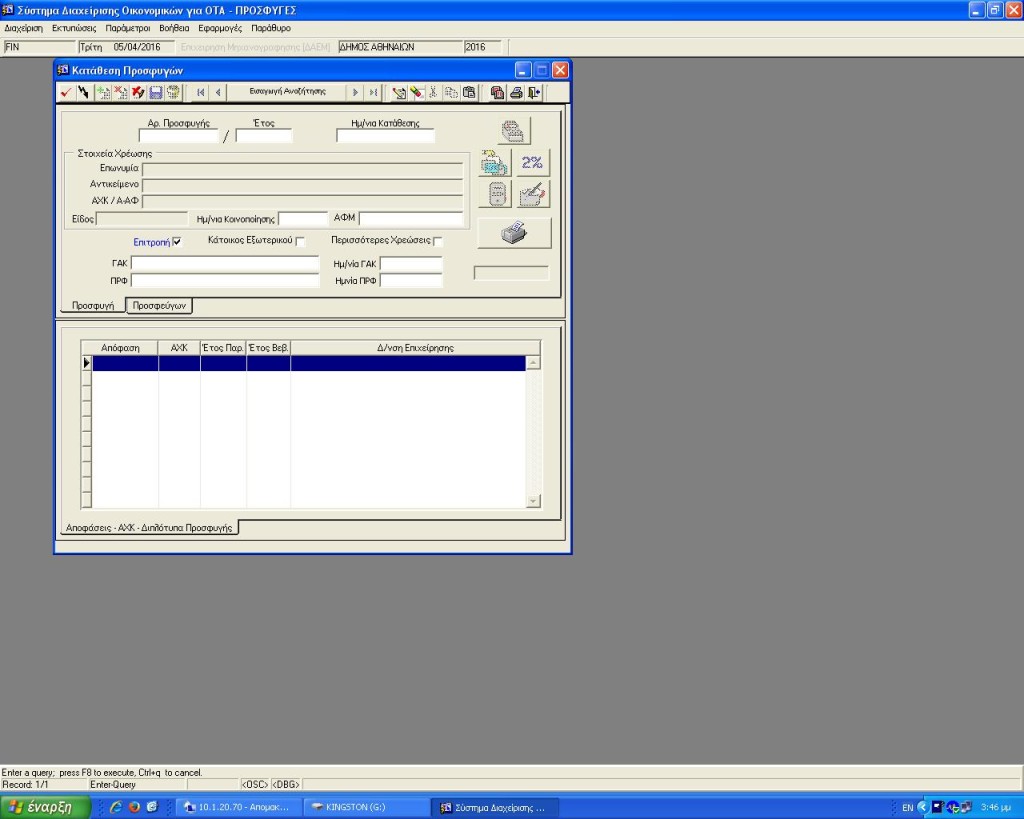This screenshot has height=819, width=1024.
Task: Click the blue floppy disk save icon
Action: click(156, 93)
